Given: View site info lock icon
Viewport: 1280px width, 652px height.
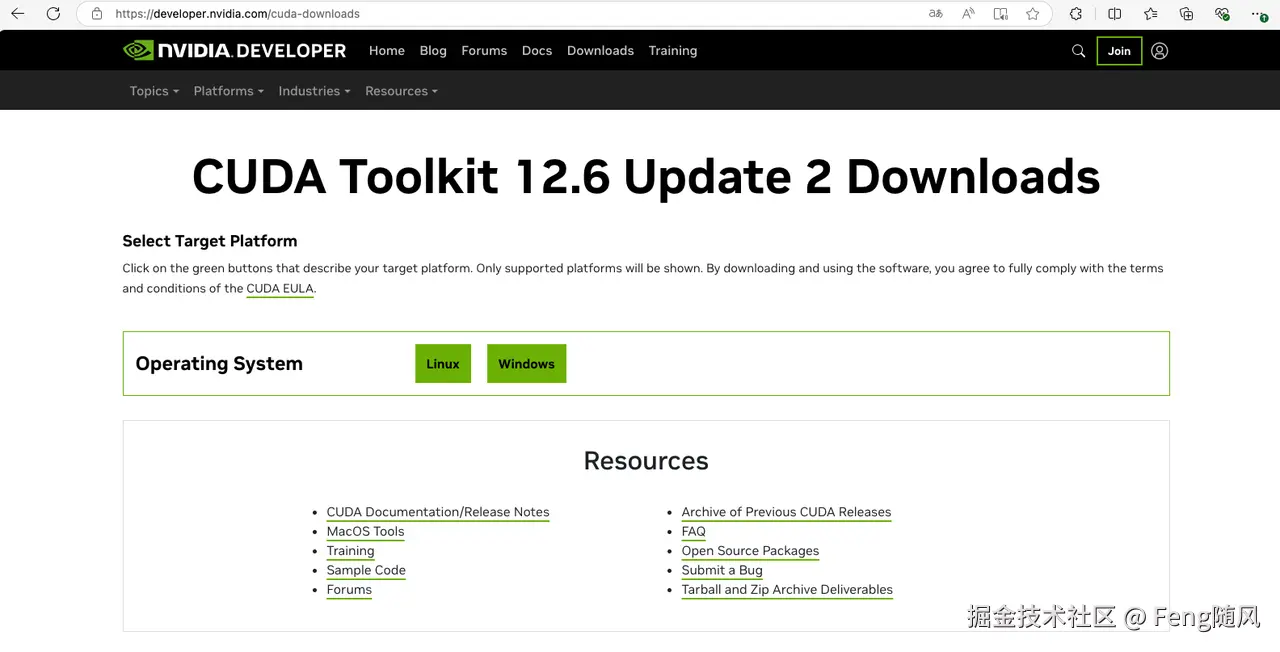Looking at the screenshot, I should tap(97, 14).
